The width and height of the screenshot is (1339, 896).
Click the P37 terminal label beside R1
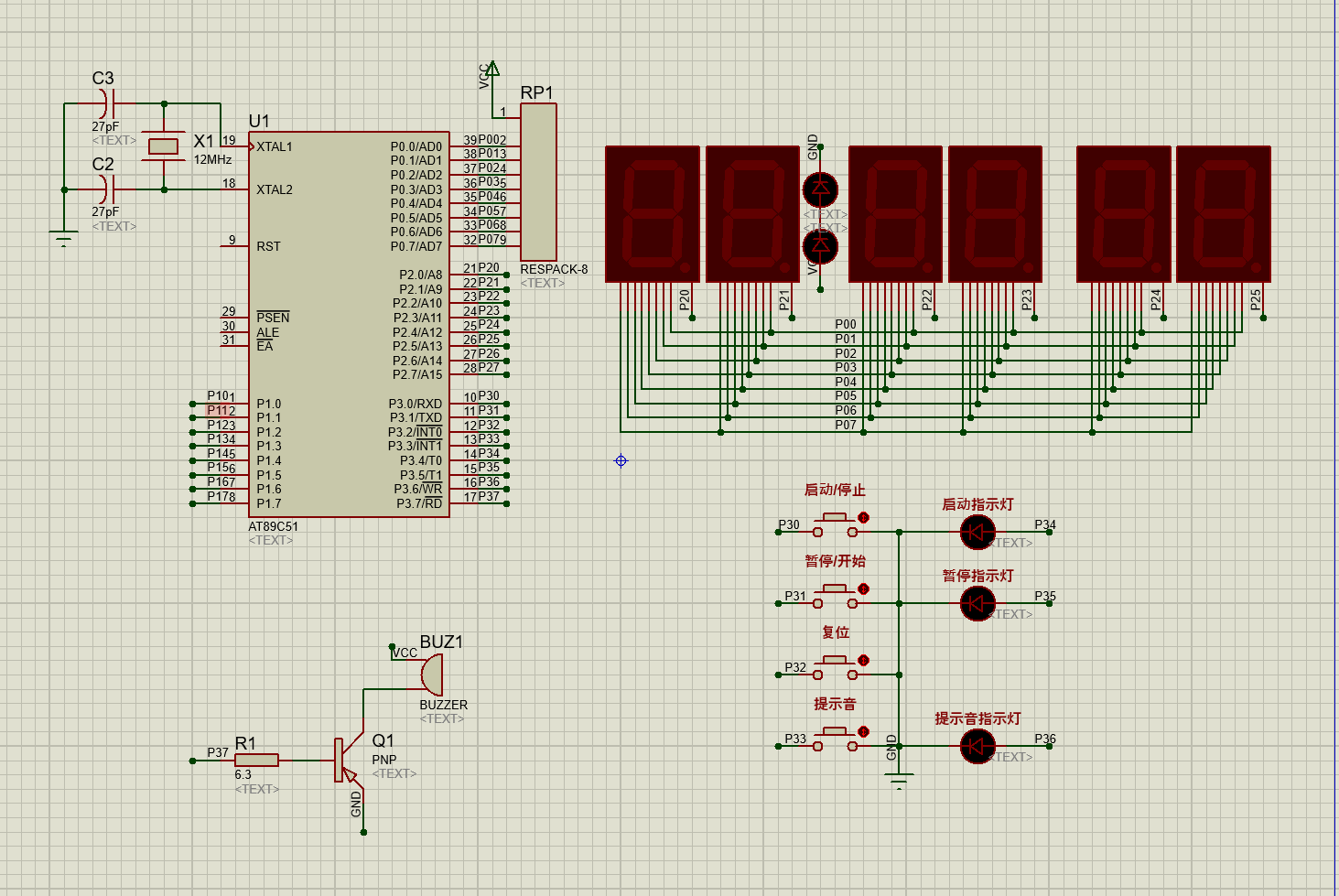pyautogui.click(x=218, y=752)
